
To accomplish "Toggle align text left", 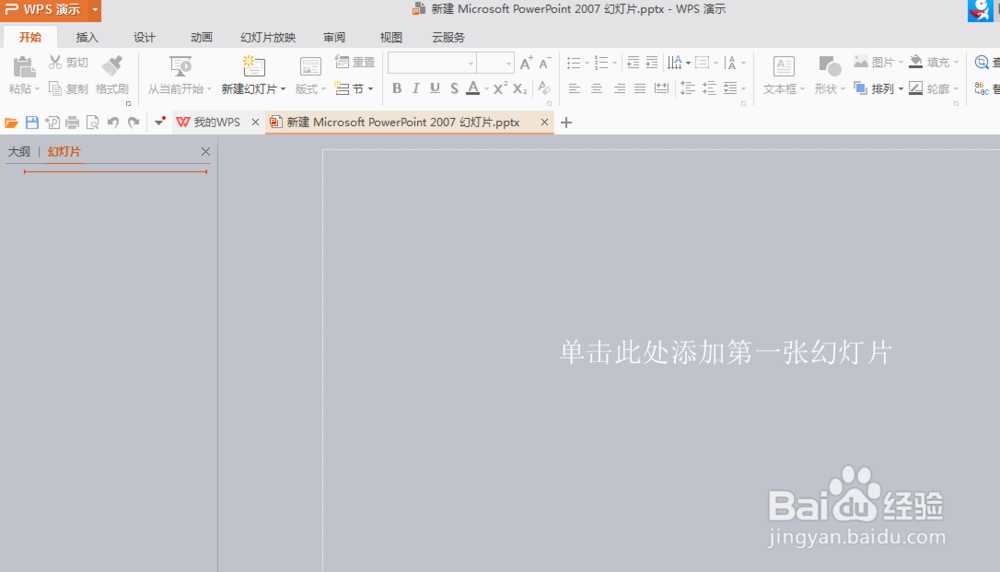I will coord(574,88).
